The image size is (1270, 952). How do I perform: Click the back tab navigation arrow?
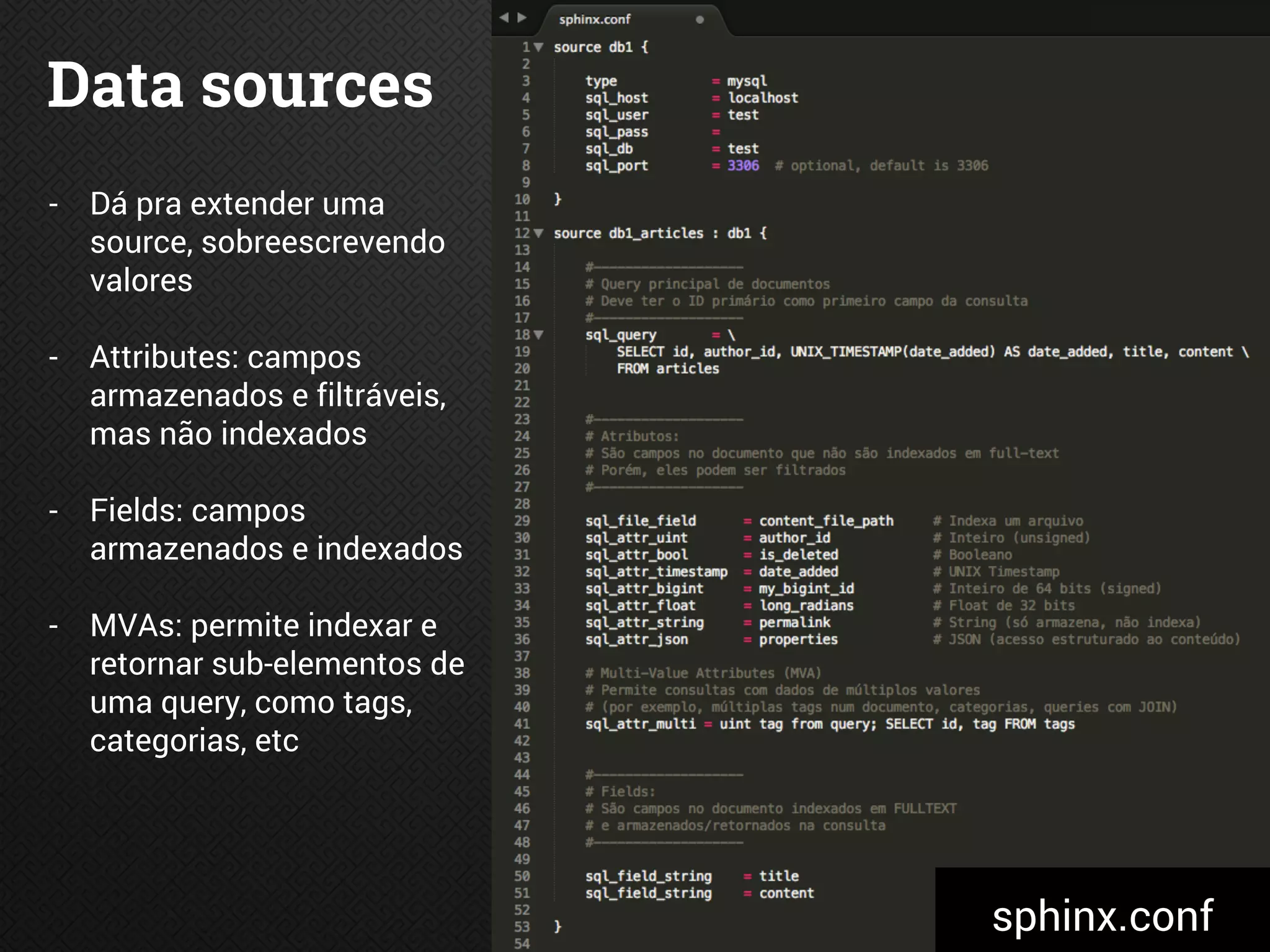[504, 17]
